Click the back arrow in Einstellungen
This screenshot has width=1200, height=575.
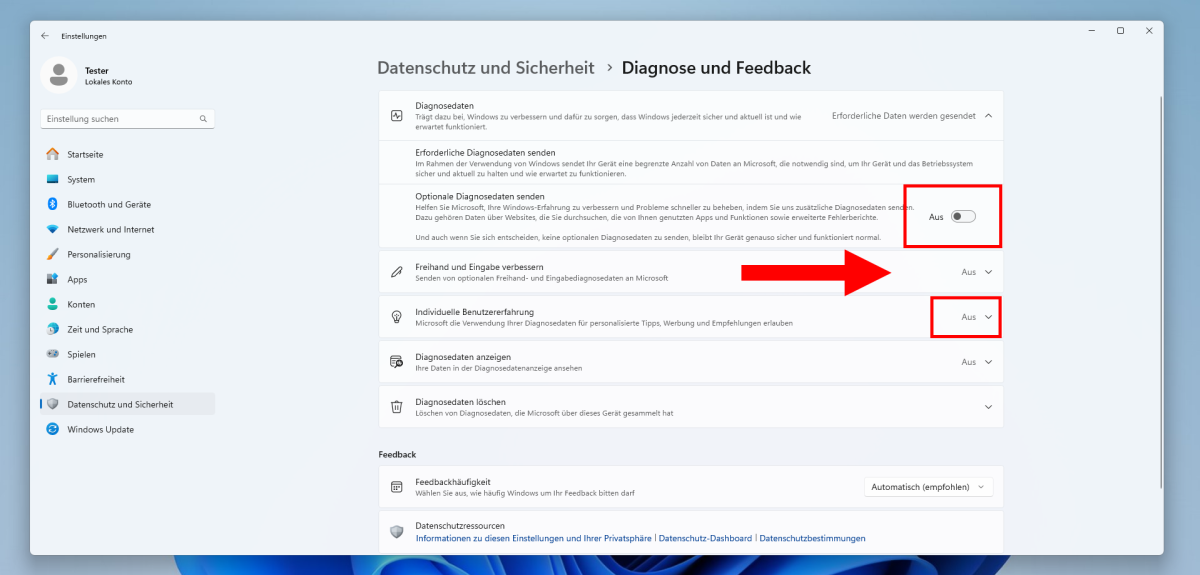click(x=44, y=36)
